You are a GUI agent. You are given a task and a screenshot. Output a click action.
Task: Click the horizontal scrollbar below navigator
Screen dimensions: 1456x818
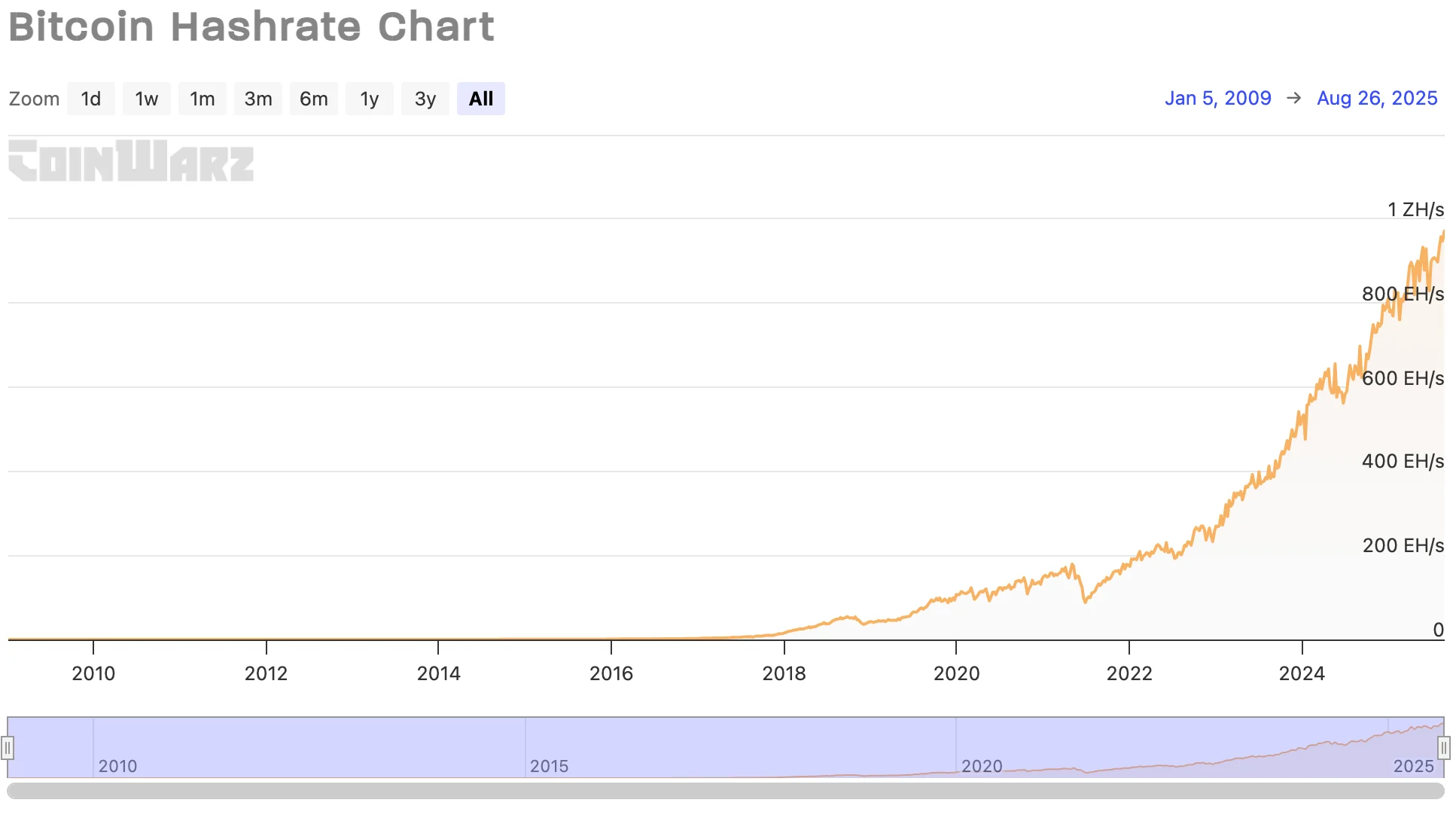[x=726, y=791]
